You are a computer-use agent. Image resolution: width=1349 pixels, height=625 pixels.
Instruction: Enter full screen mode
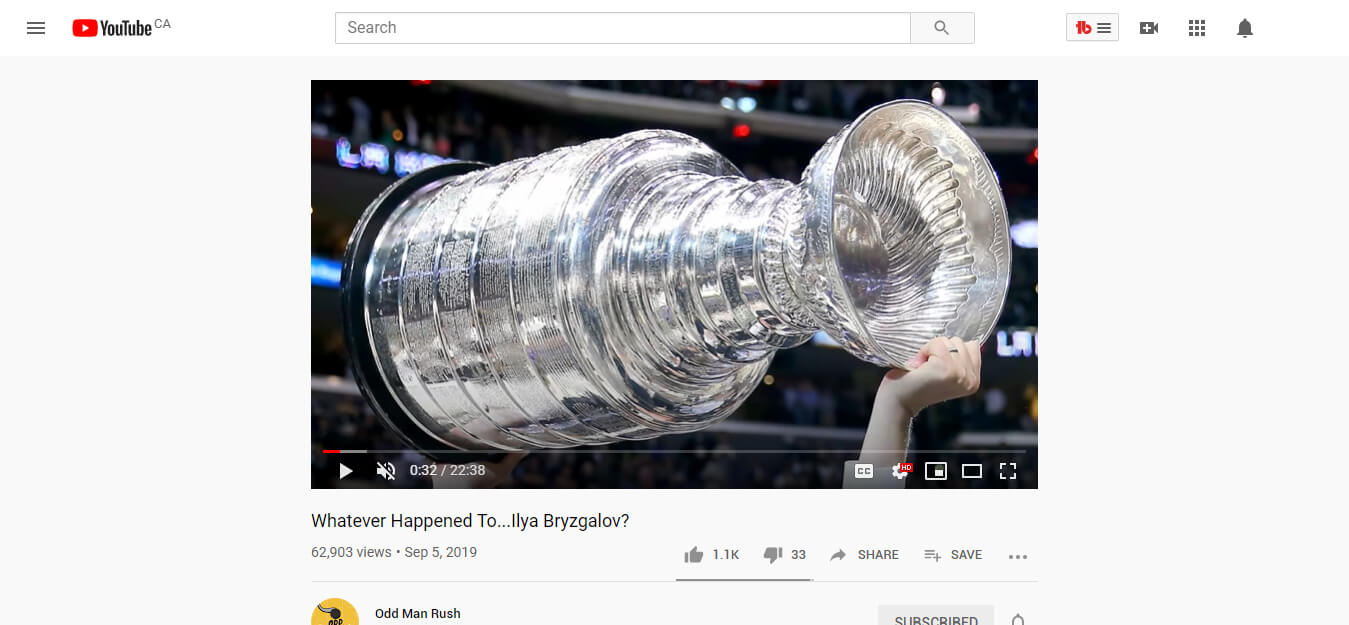click(1008, 470)
